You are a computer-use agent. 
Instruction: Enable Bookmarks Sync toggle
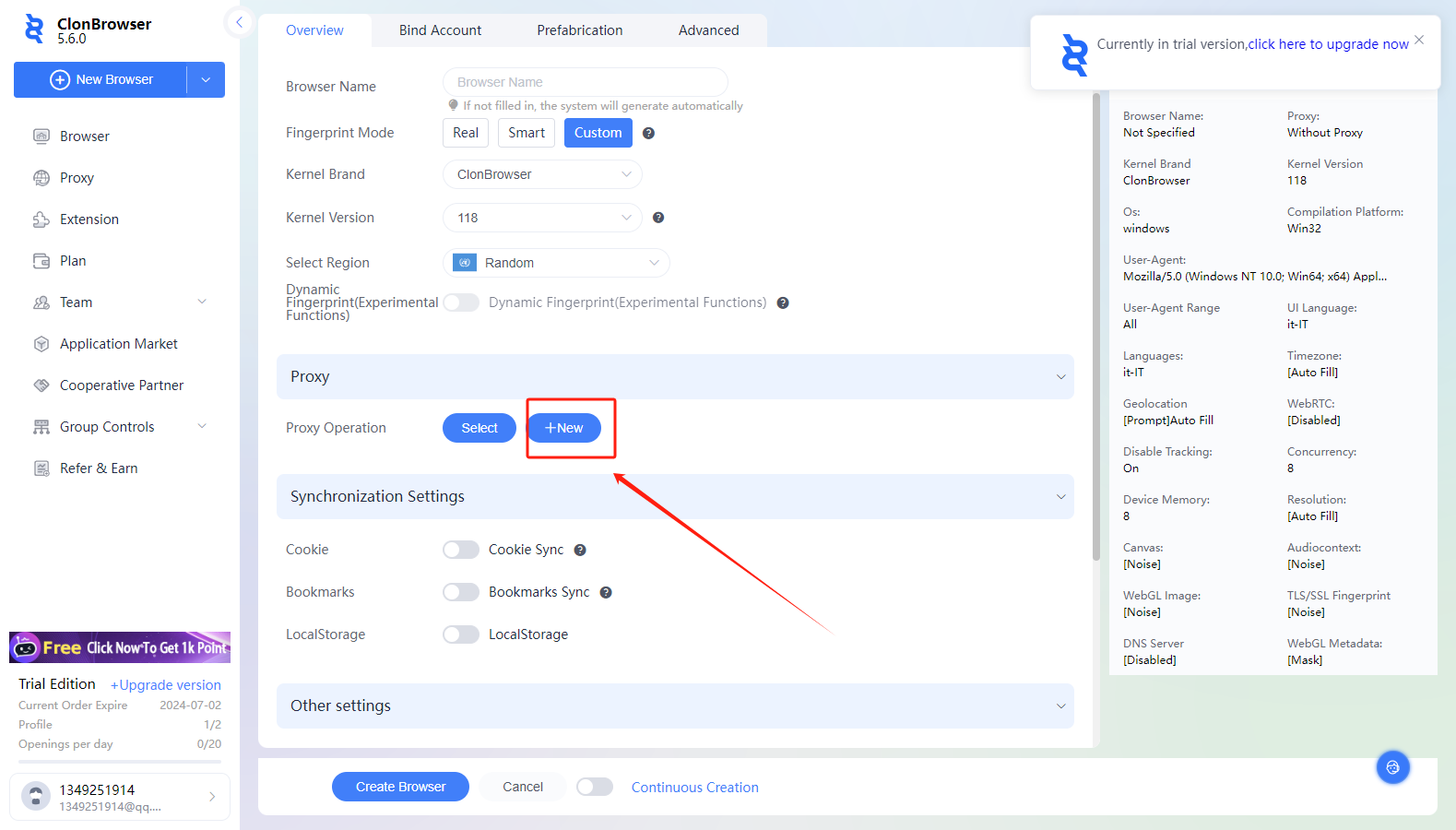[x=461, y=592]
